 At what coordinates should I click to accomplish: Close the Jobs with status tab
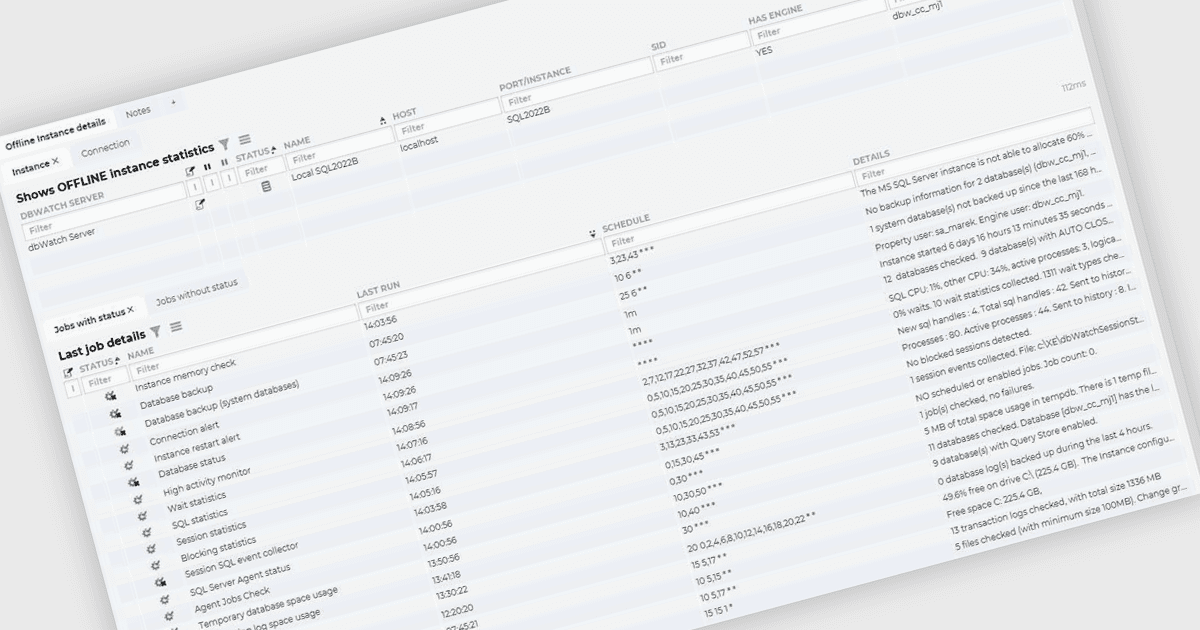130,311
